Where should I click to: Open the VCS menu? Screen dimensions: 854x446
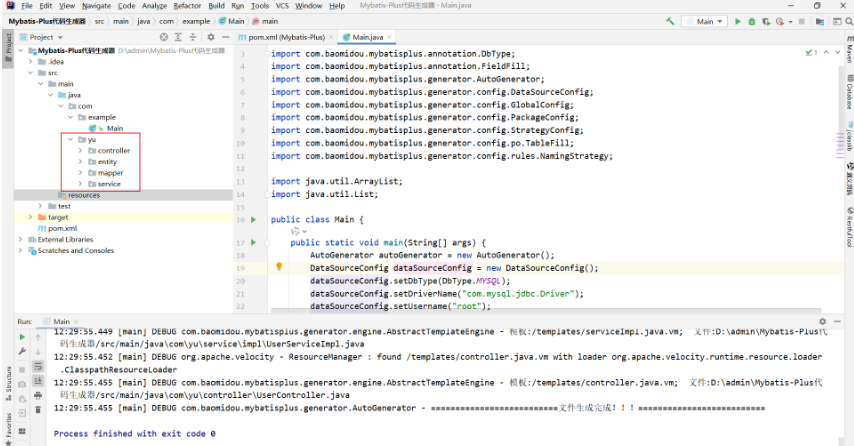282,5
